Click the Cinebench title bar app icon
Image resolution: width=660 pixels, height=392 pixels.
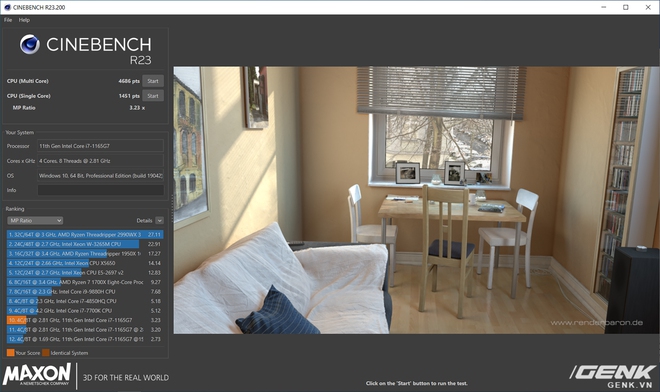7,7
